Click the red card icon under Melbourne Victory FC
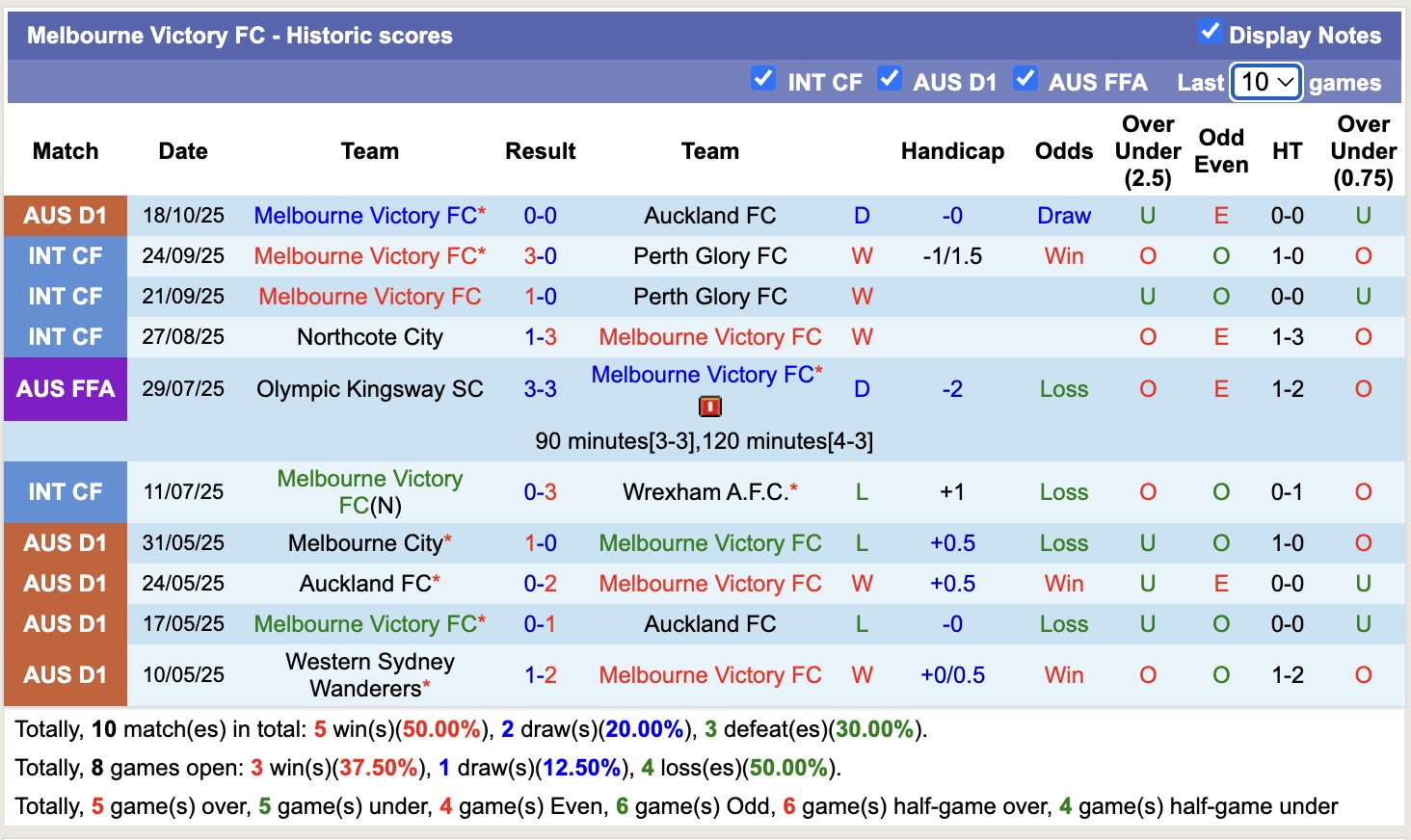This screenshot has height=840, width=1411. [709, 407]
